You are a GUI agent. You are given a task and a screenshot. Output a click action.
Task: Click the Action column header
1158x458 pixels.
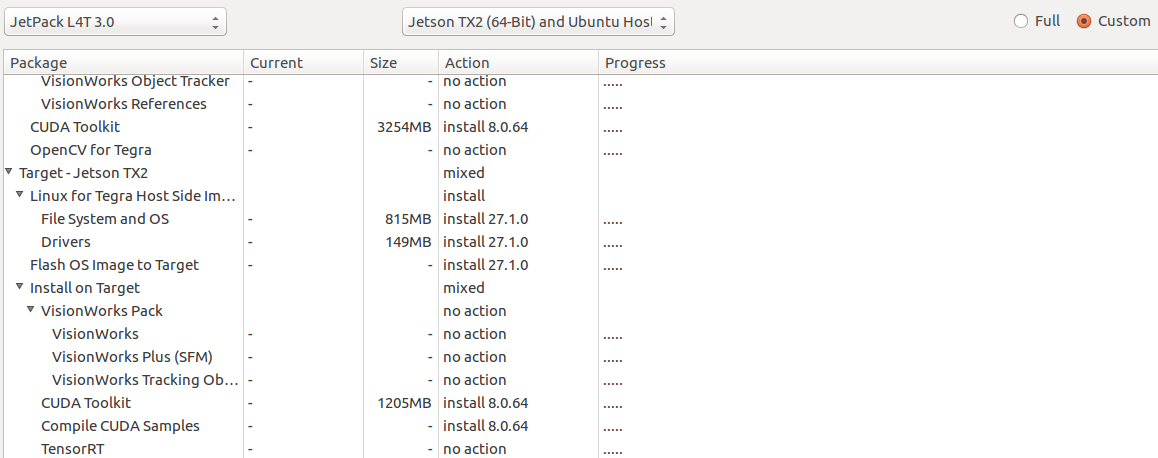pyautogui.click(x=517, y=63)
